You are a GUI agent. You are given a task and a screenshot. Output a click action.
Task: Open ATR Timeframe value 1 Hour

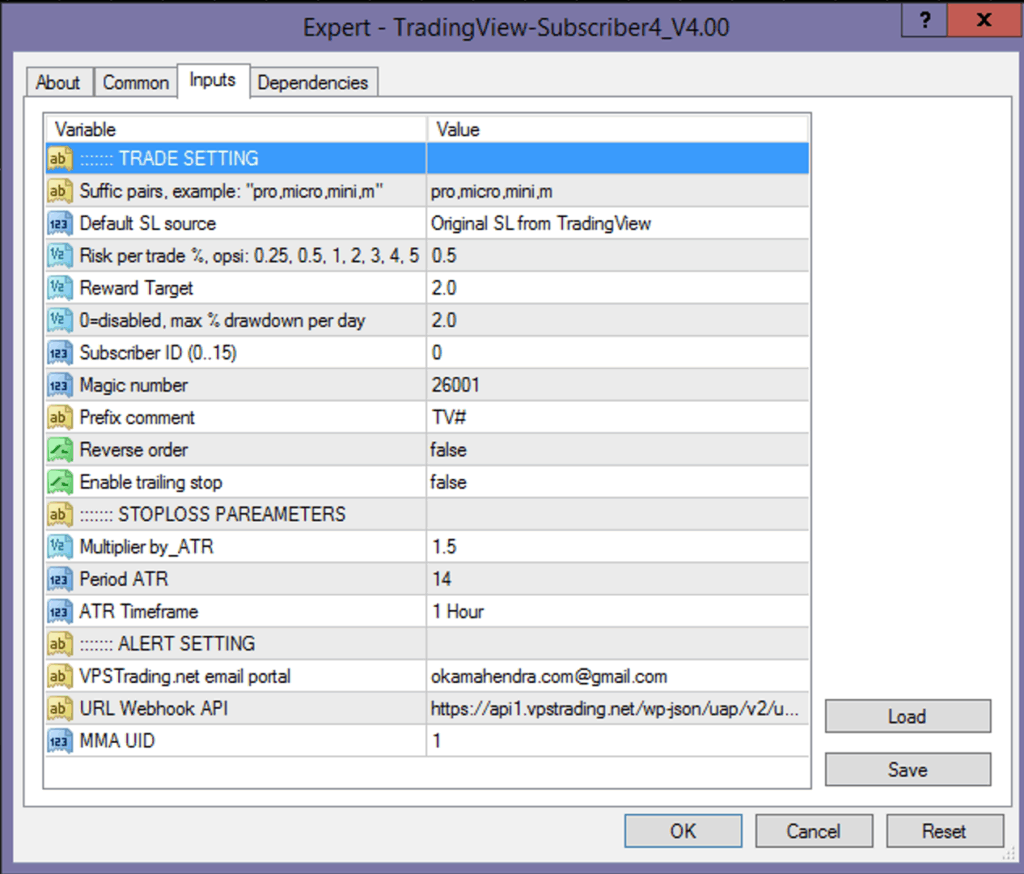tap(618, 611)
